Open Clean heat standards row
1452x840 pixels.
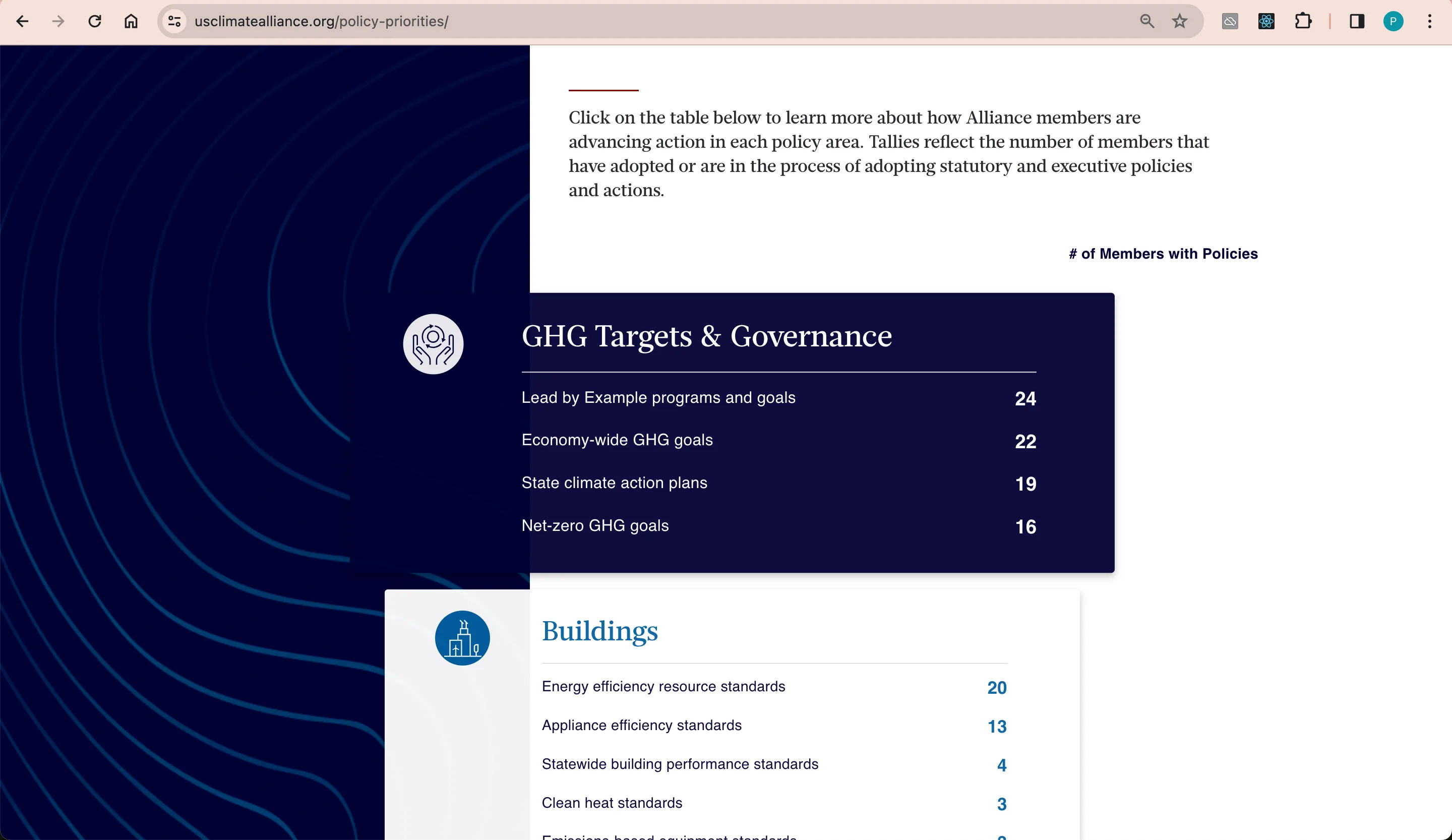pos(774,803)
